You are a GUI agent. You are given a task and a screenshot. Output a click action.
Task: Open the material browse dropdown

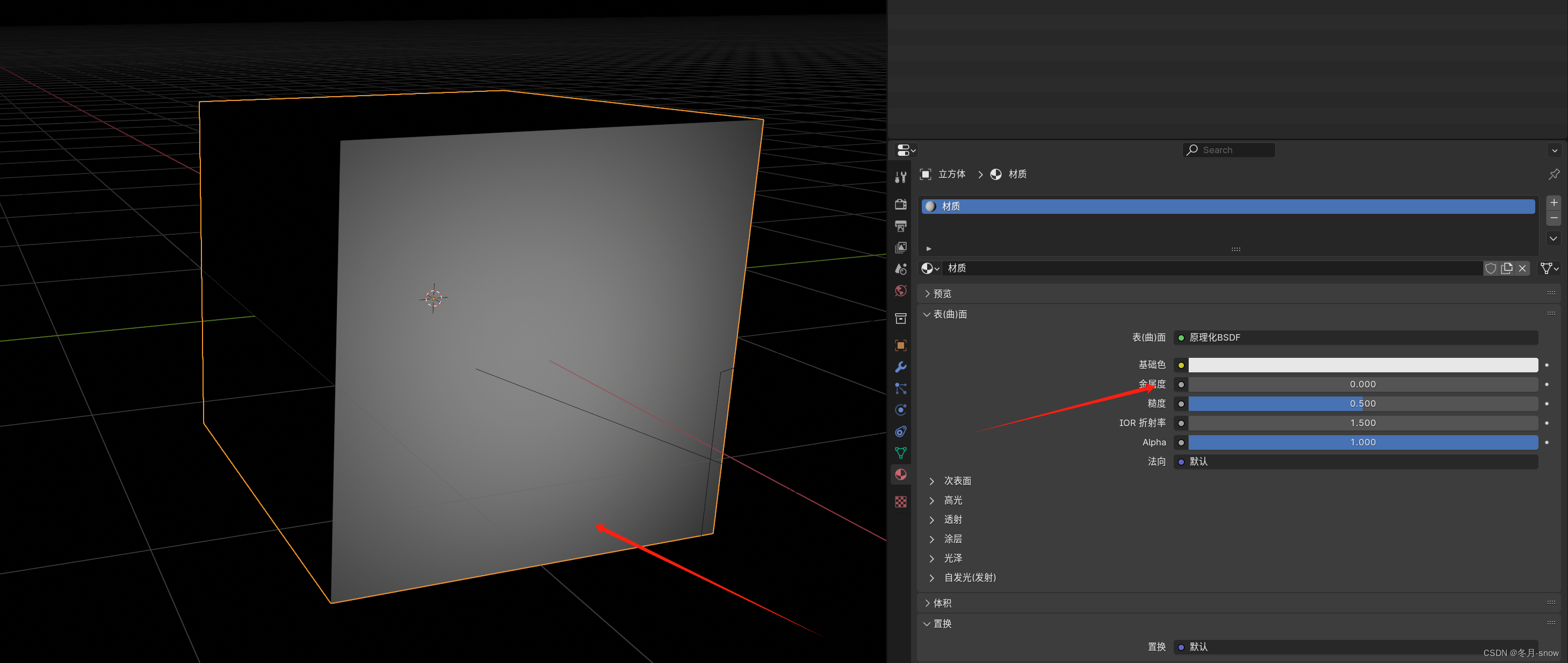click(x=929, y=269)
